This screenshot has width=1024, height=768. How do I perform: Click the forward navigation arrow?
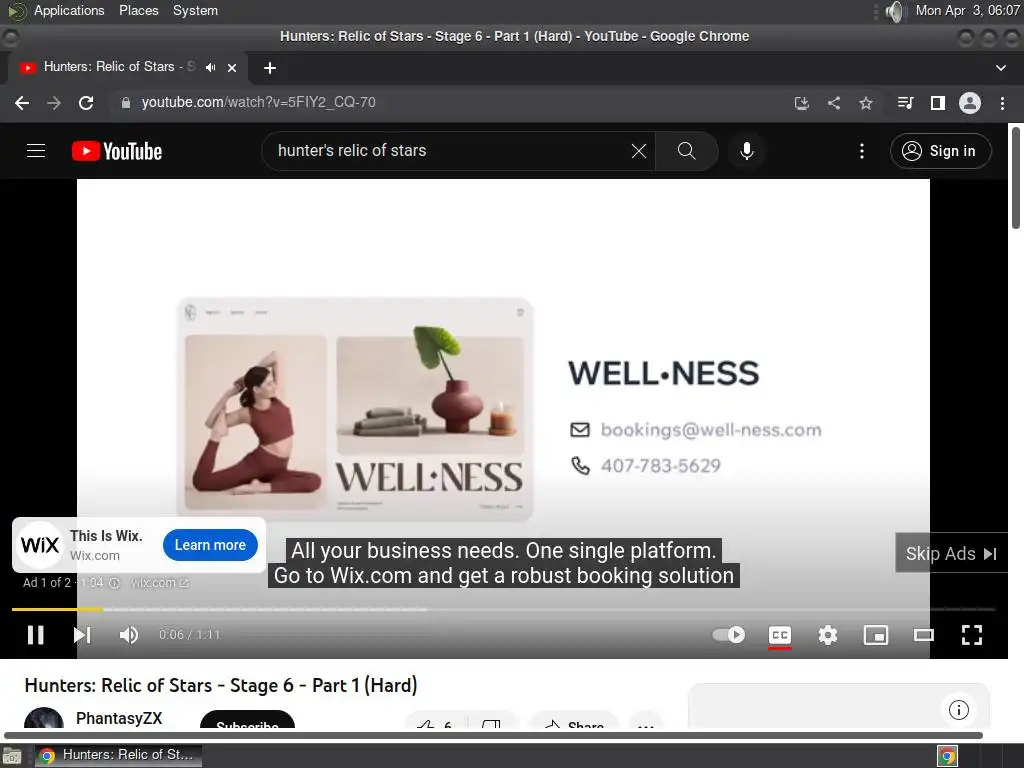point(54,103)
